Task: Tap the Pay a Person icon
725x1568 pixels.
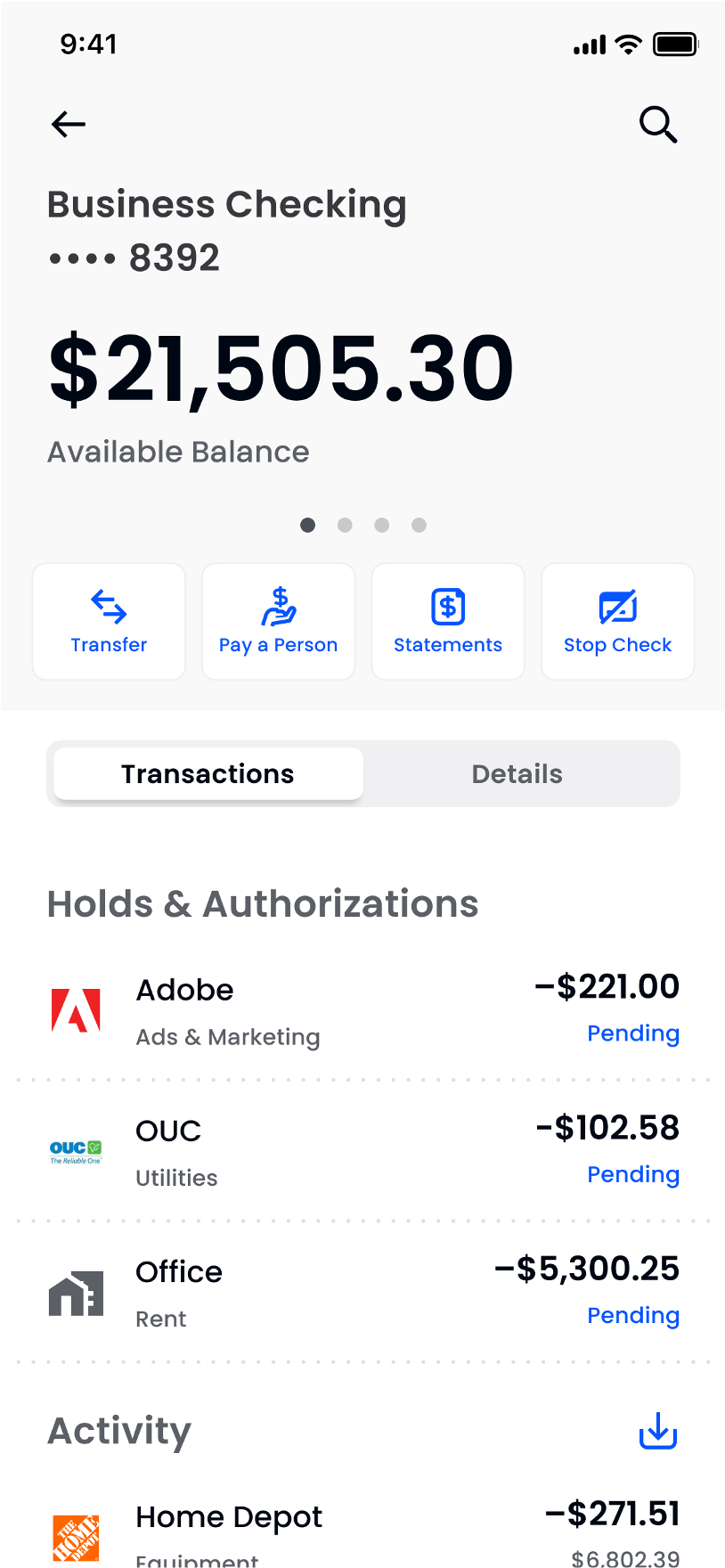Action: (279, 607)
